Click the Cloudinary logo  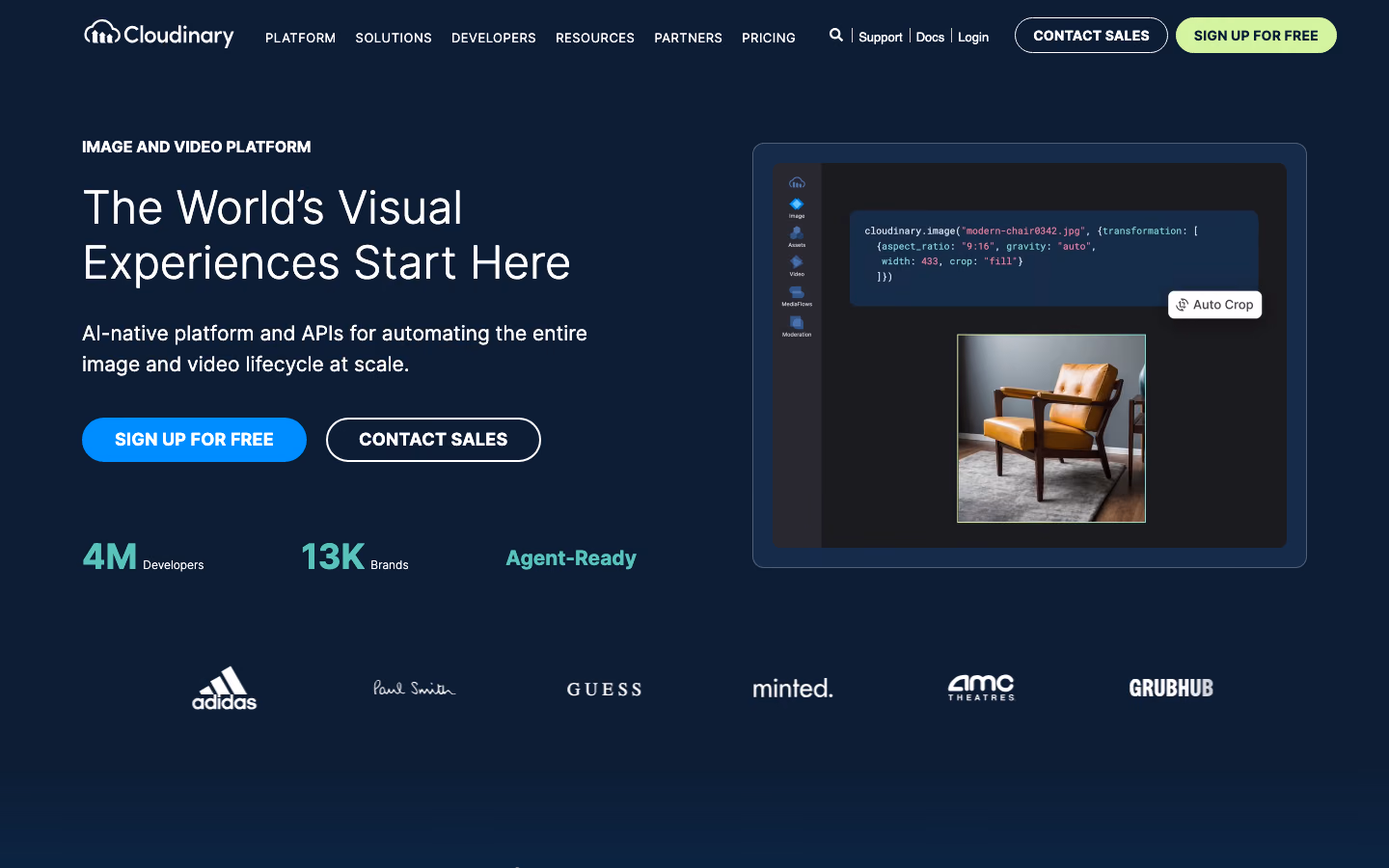point(158,34)
